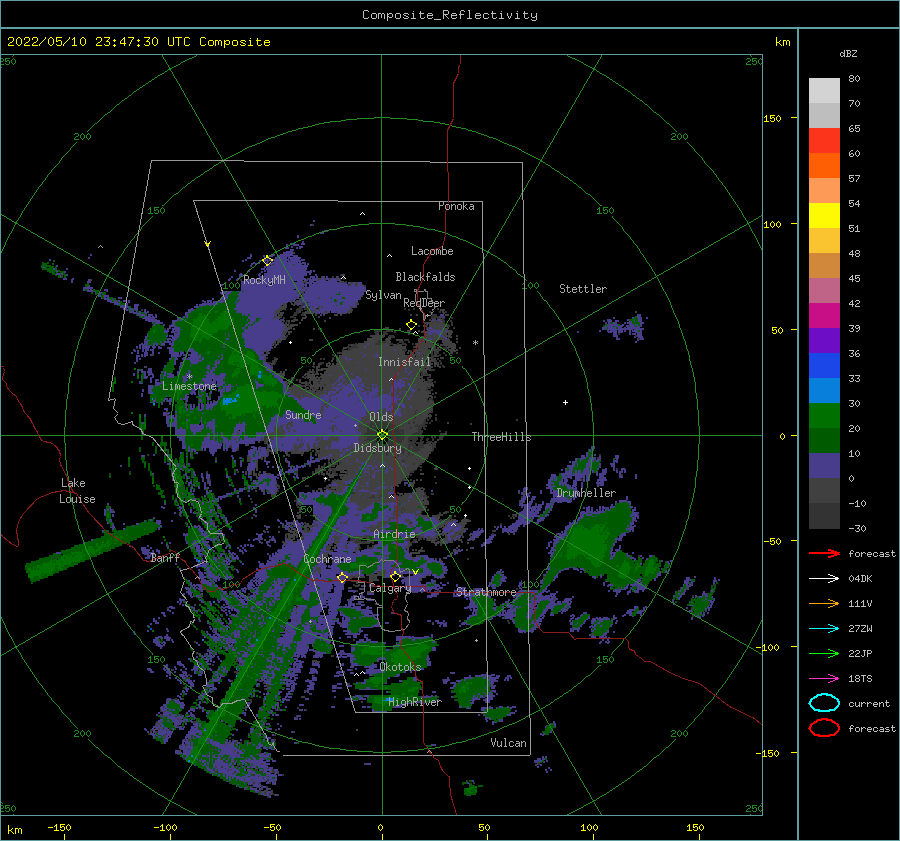Select the ThreeHills label
900x841 pixels.
pos(501,437)
